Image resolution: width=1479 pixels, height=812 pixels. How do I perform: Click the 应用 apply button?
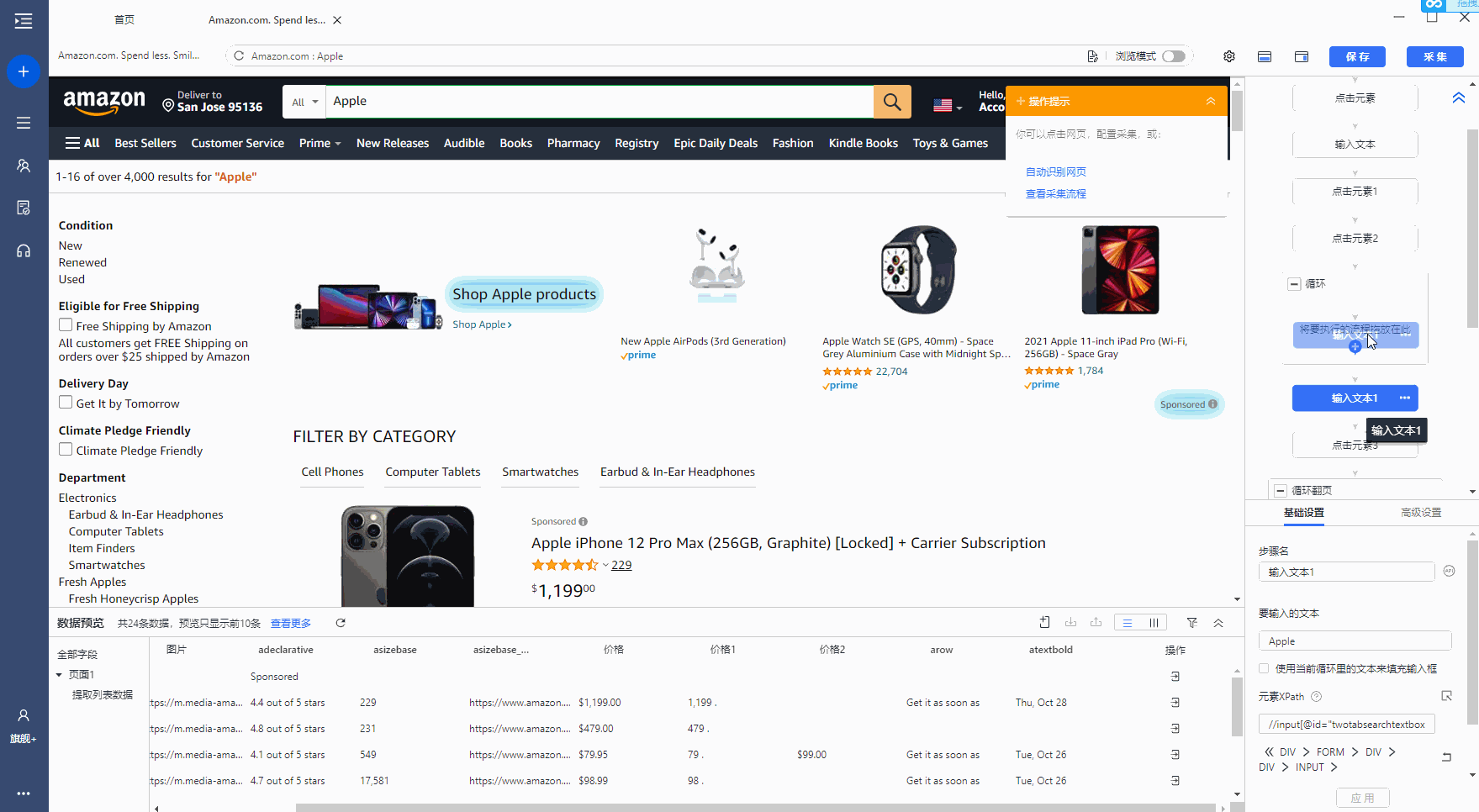click(1363, 798)
